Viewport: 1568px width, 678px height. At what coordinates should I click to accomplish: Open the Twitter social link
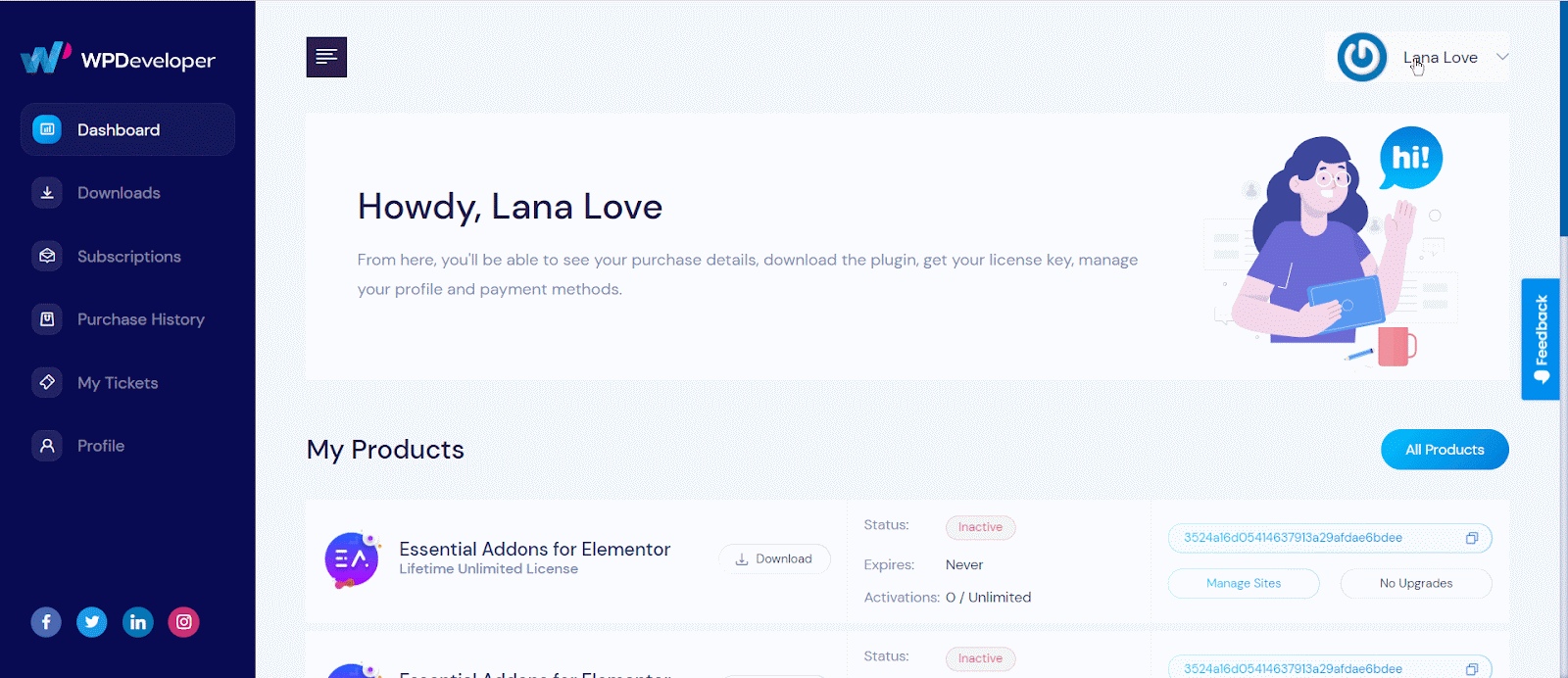click(92, 622)
